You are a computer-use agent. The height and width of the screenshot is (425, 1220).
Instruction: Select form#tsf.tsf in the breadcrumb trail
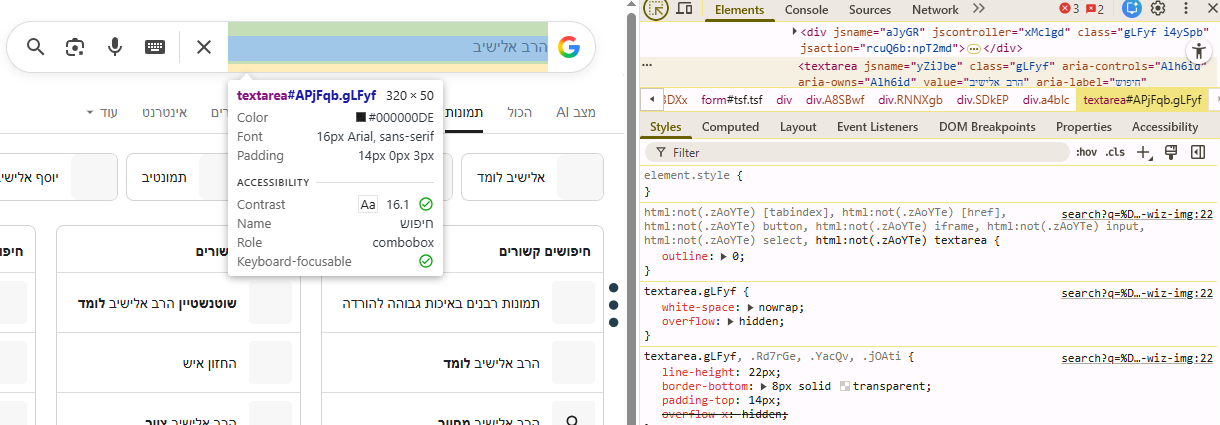pyautogui.click(x=731, y=100)
